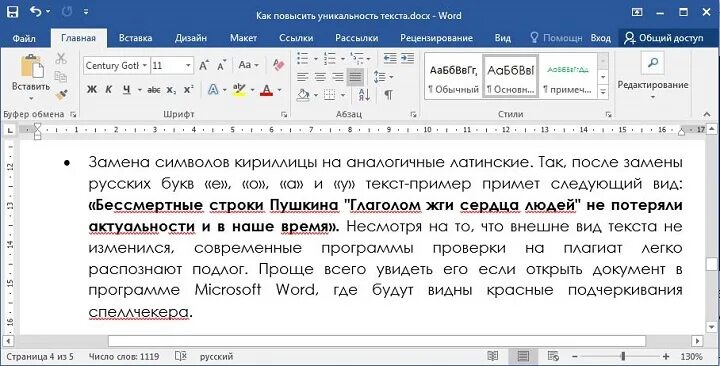Apply numbered list
Image resolution: width=720 pixels, height=366 pixels.
coord(330,58)
